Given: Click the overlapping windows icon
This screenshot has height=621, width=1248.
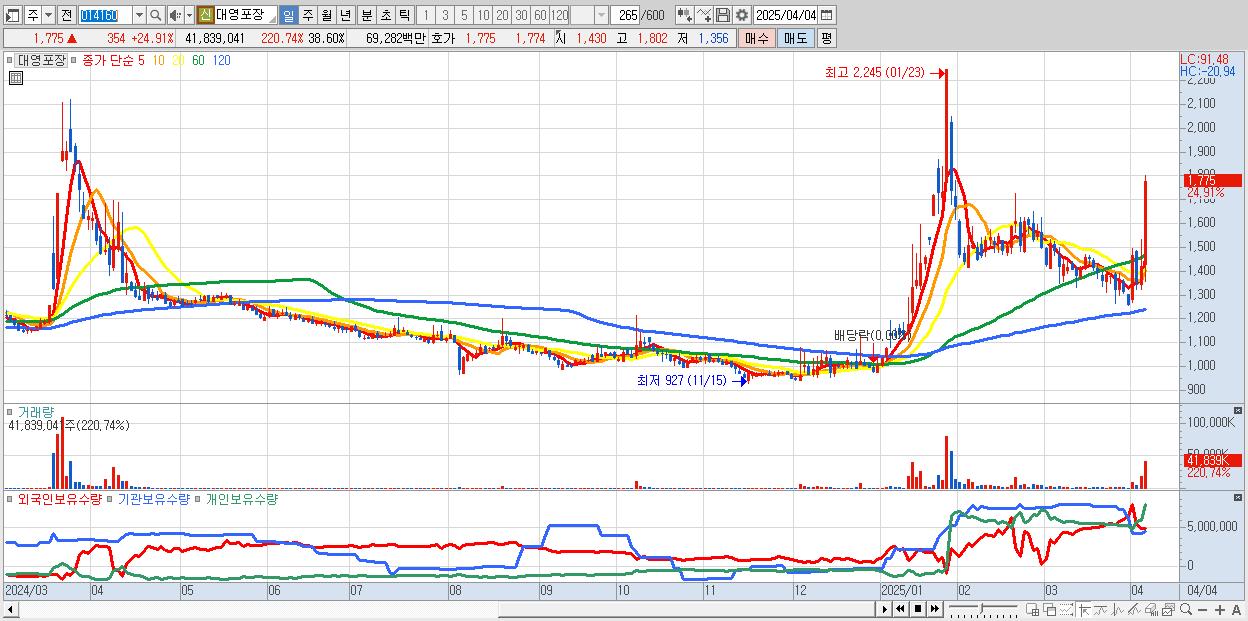Looking at the screenshot, I should tap(1050, 610).
